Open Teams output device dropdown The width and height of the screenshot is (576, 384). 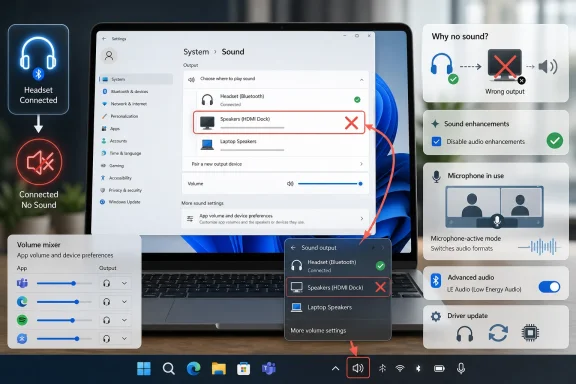coord(115,283)
